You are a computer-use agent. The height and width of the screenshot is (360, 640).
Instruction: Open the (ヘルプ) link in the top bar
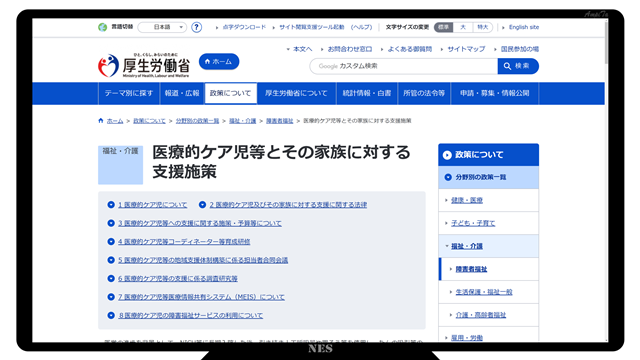[362, 27]
